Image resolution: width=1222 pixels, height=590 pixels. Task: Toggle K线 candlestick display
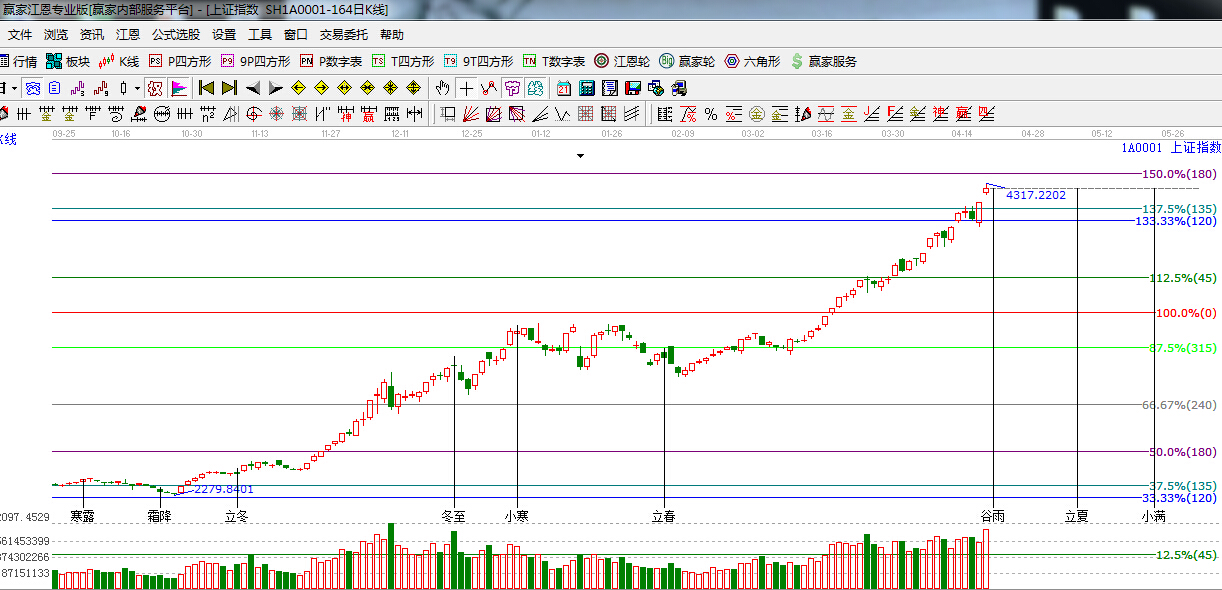pyautogui.click(x=119, y=62)
